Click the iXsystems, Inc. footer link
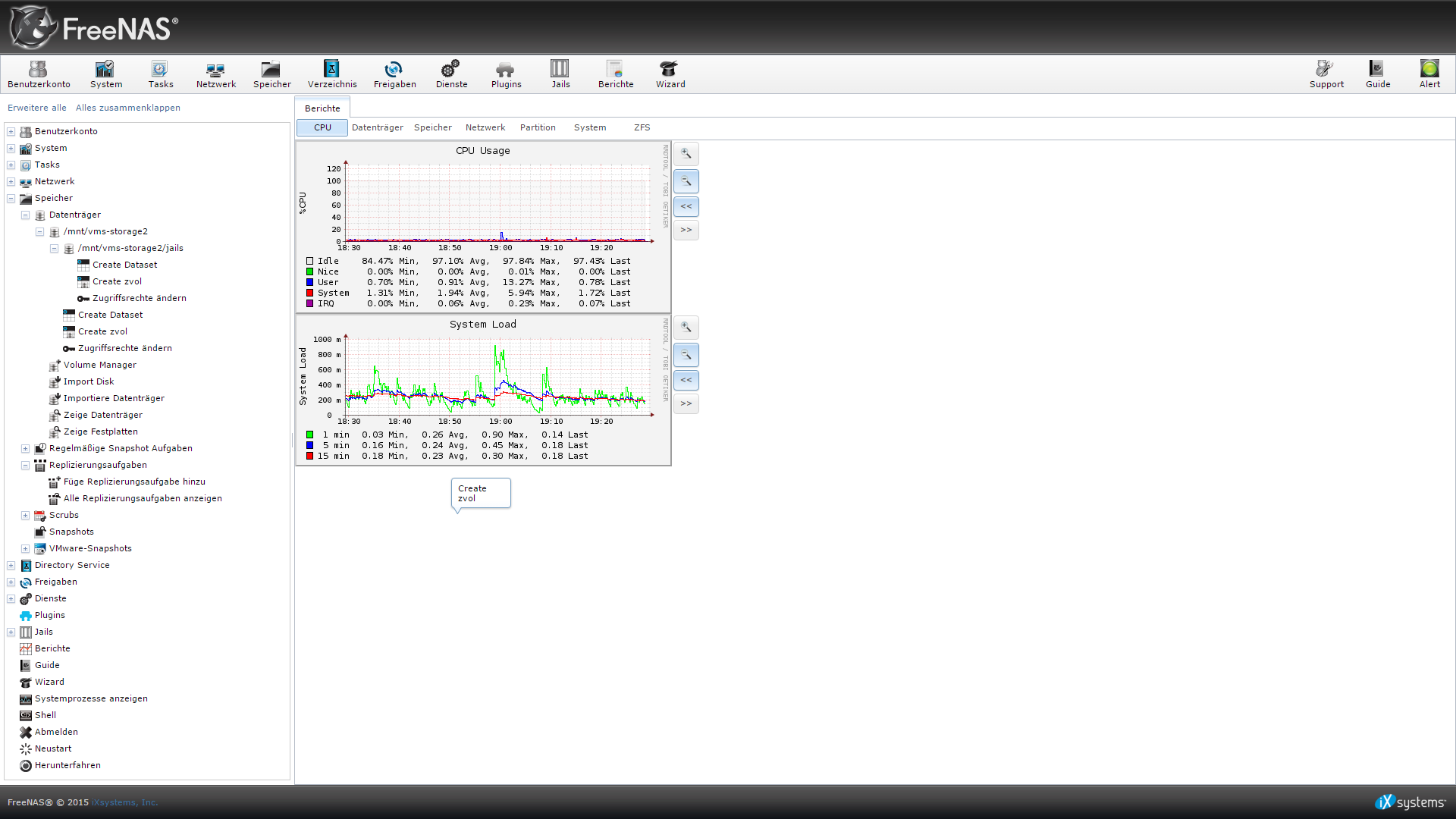This screenshot has height=819, width=1456. (x=124, y=802)
